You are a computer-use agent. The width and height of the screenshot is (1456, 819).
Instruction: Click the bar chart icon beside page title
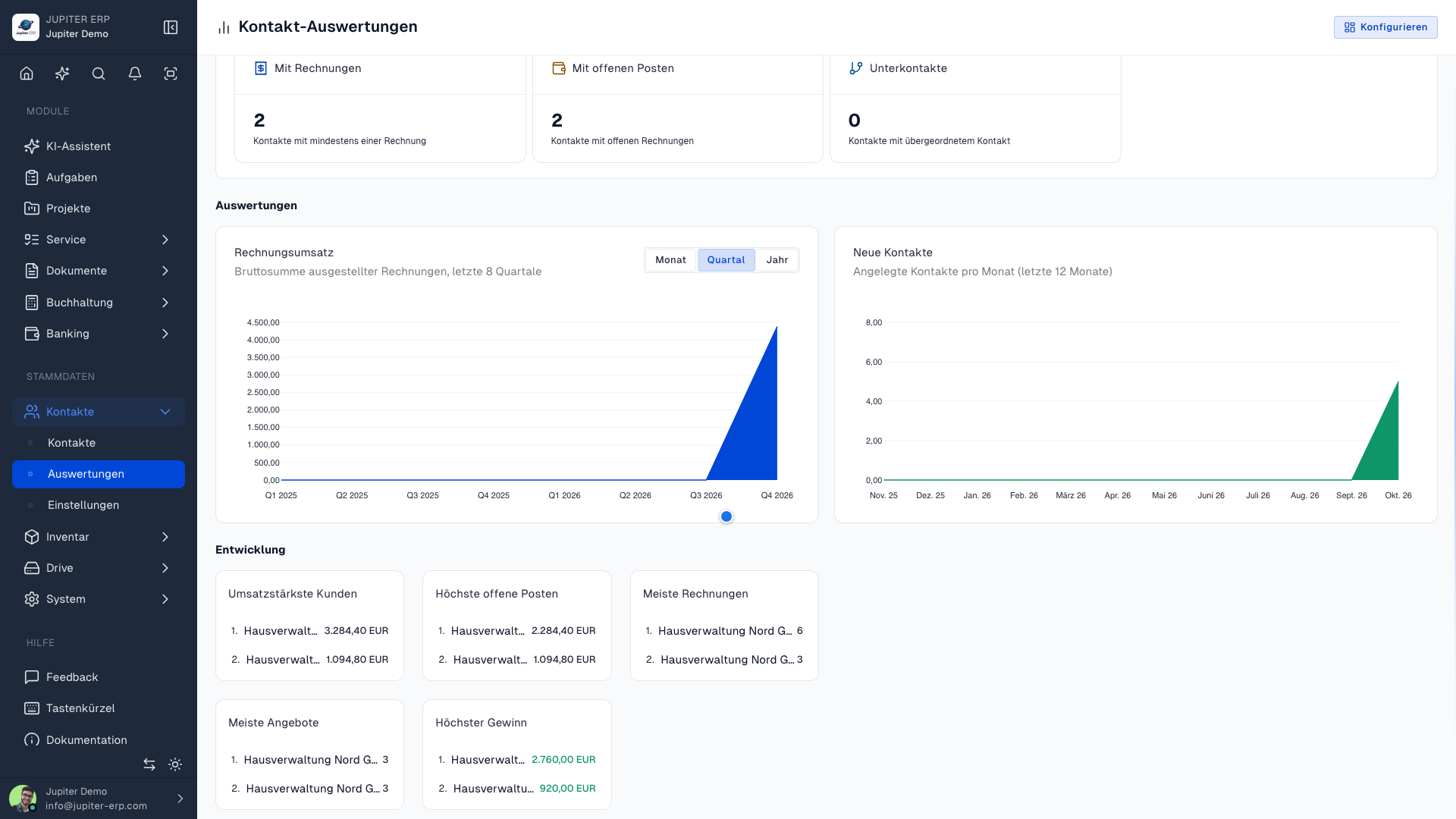224,28
